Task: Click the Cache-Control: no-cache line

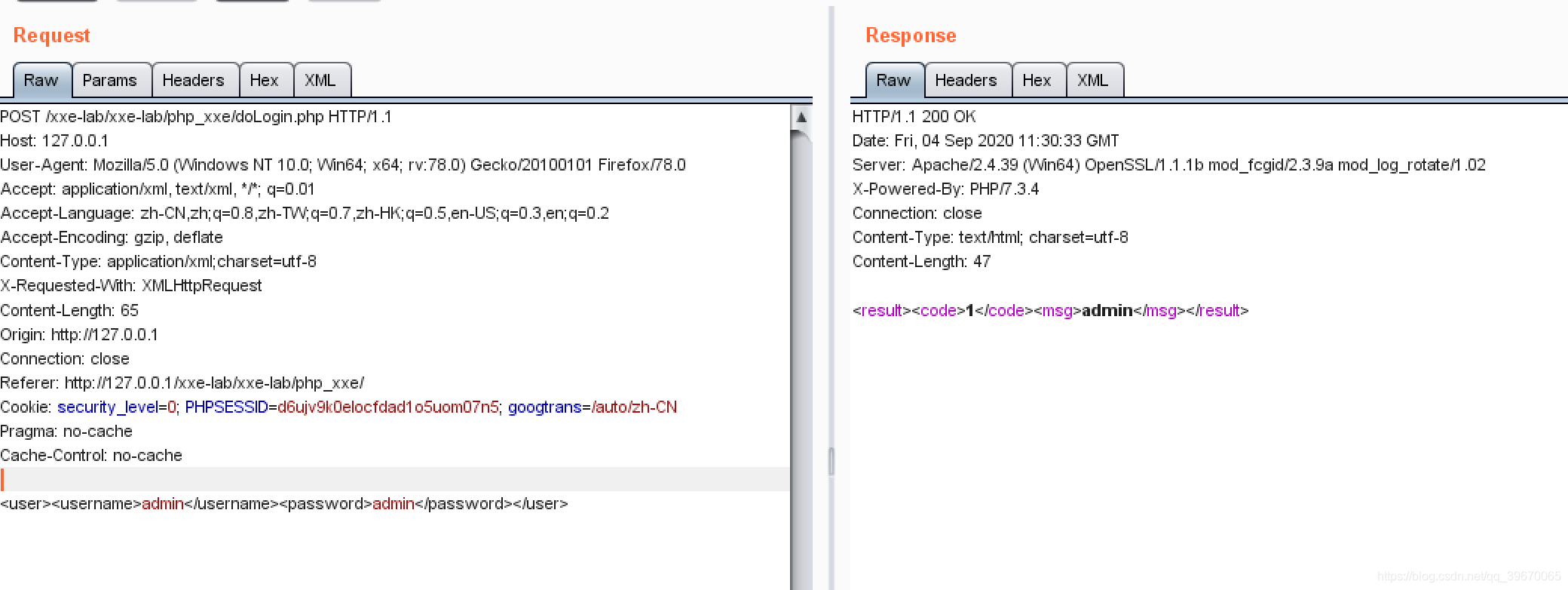Action: pyautogui.click(x=91, y=456)
